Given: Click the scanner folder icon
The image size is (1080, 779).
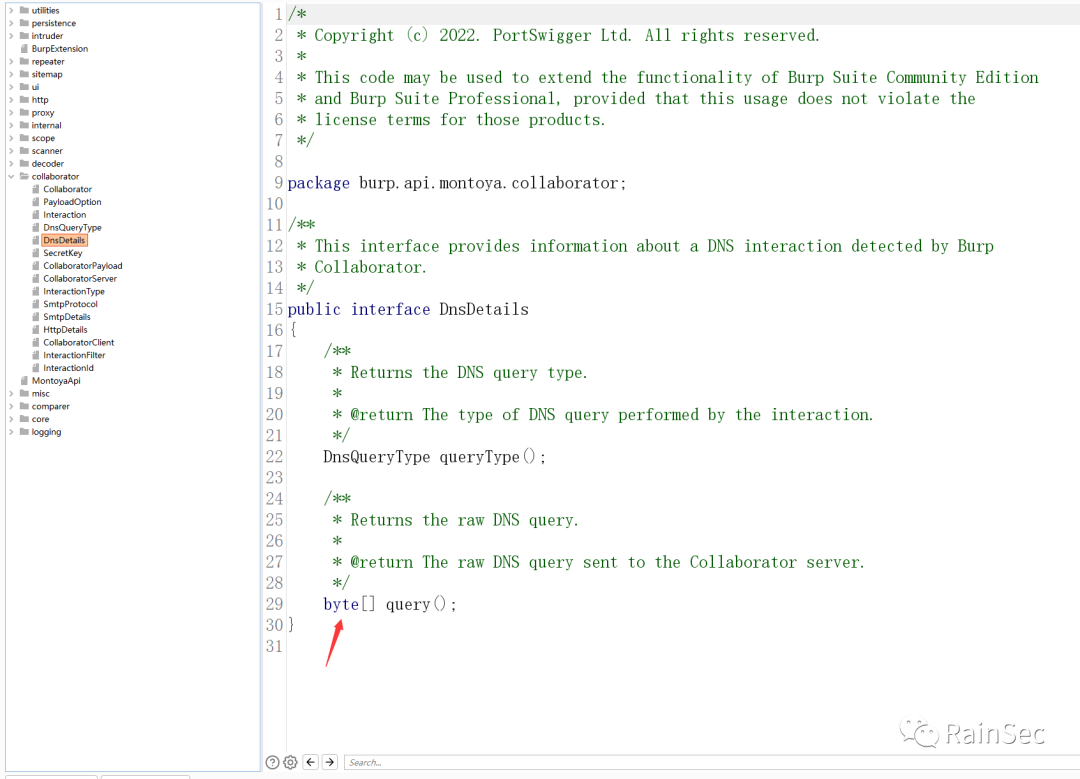Looking at the screenshot, I should 24,151.
